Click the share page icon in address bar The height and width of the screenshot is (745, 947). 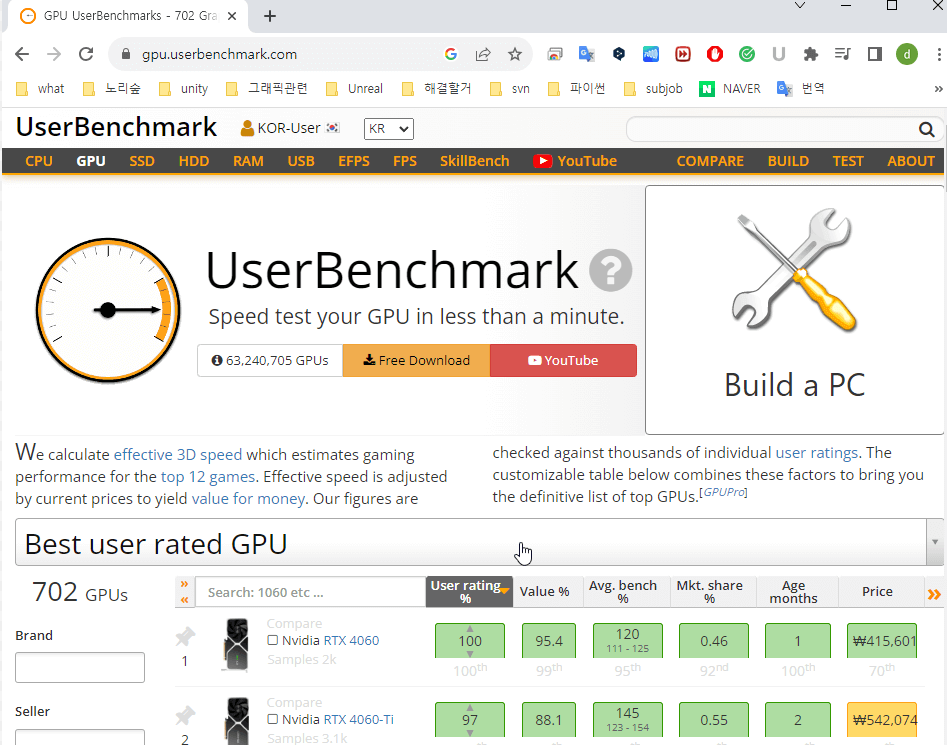[x=483, y=54]
